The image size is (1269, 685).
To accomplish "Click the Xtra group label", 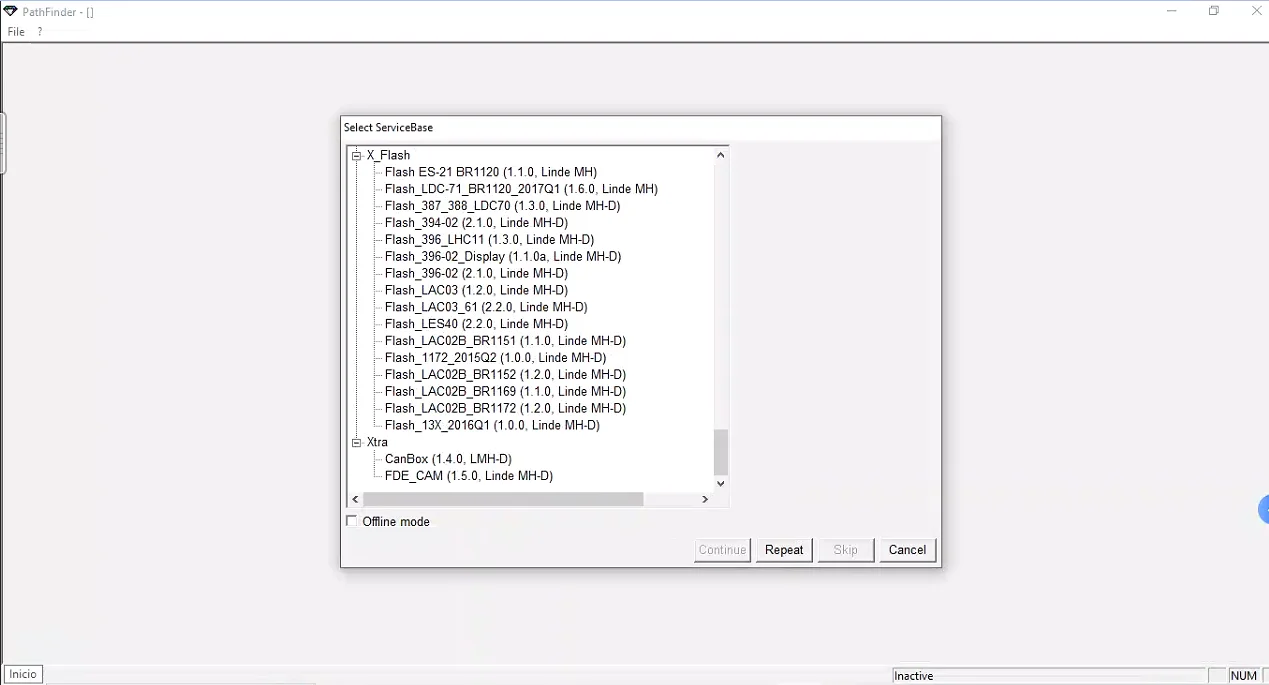I will pos(377,442).
